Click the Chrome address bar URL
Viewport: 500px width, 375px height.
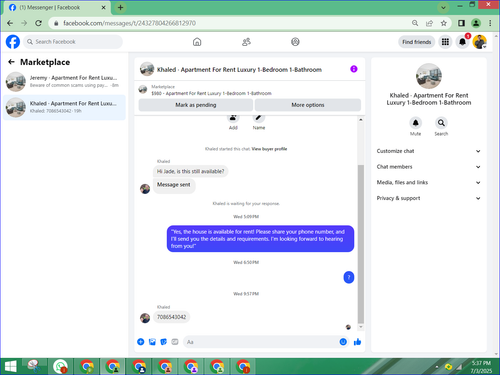coord(129,23)
